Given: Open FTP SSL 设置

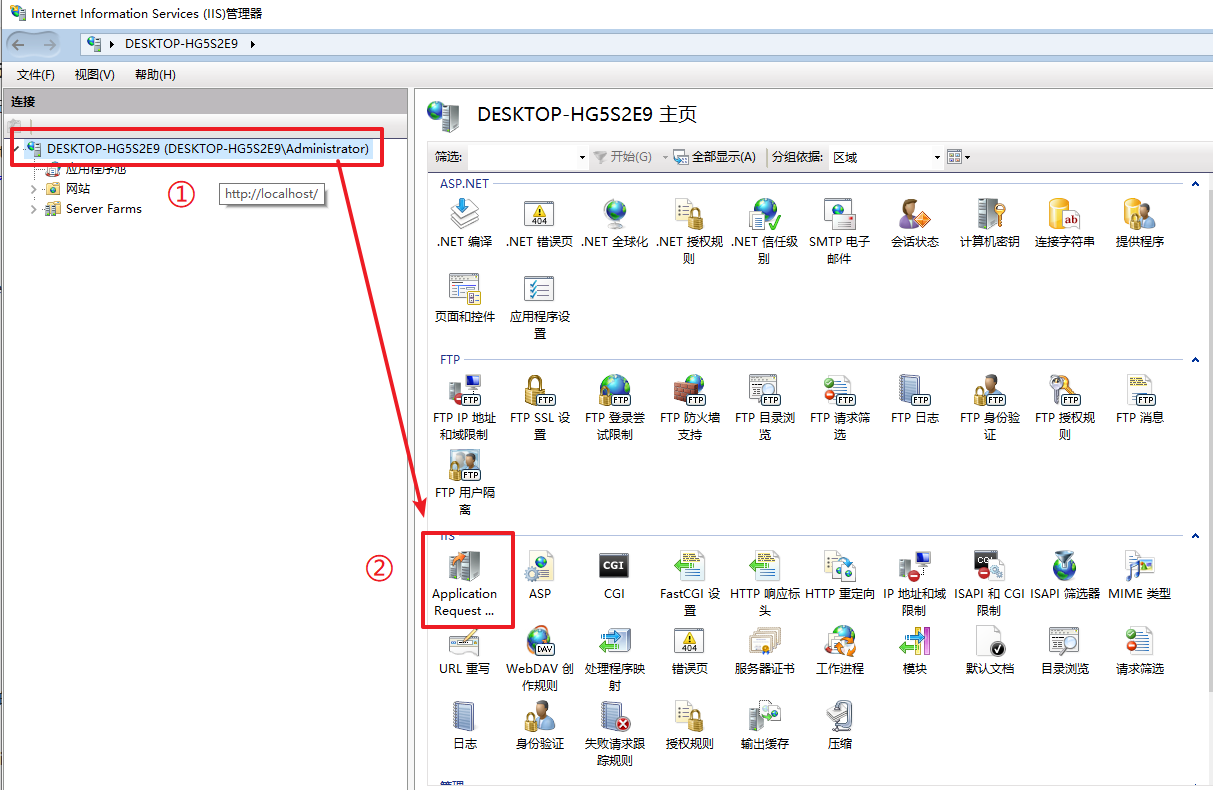Looking at the screenshot, I should click(x=540, y=407).
